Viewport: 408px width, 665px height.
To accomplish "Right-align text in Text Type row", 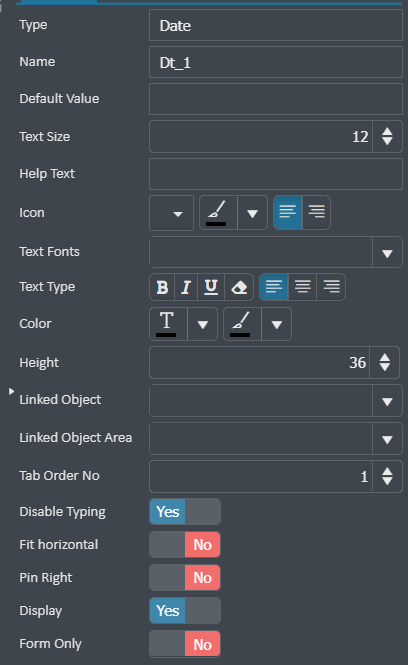I will coord(331,287).
